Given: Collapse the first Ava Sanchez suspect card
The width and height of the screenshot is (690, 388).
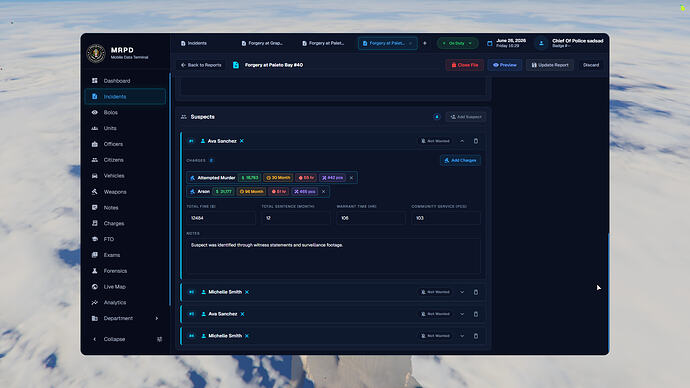Looking at the screenshot, I should point(462,141).
